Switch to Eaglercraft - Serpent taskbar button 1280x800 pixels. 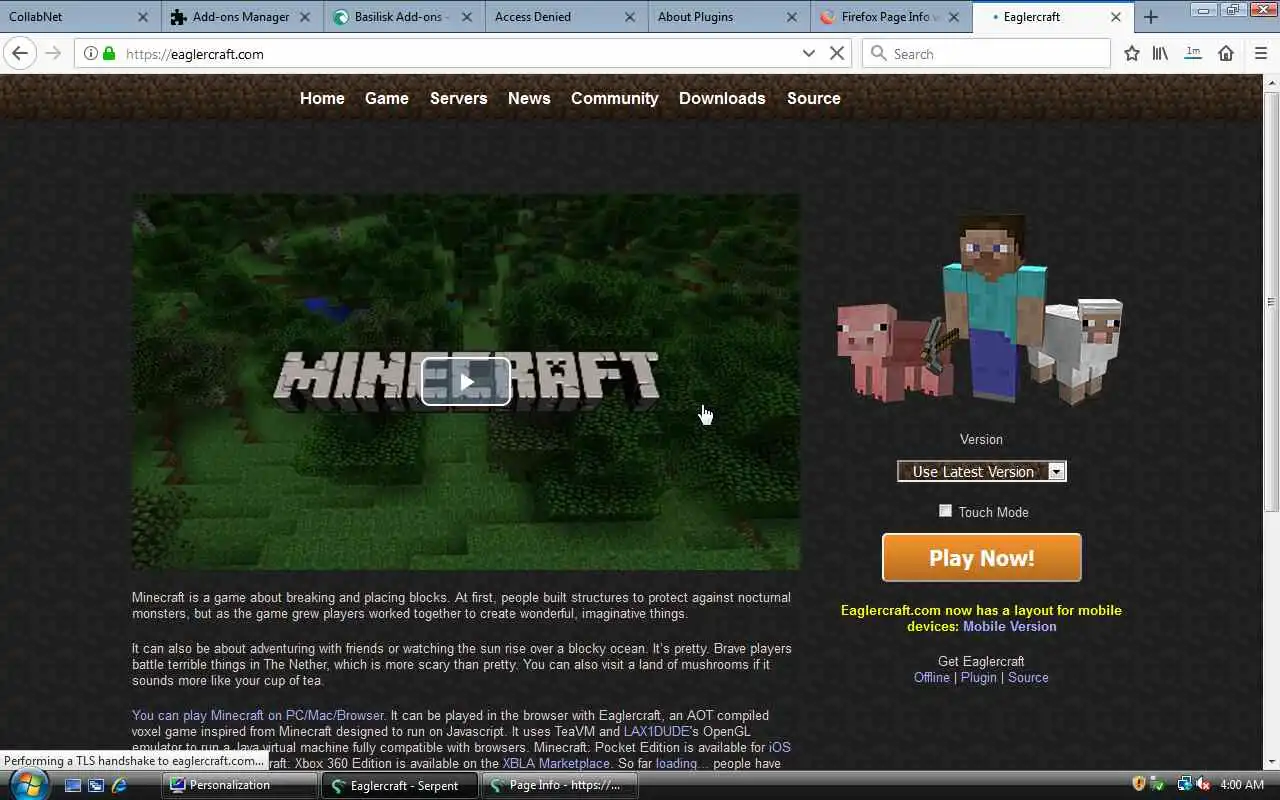400,785
